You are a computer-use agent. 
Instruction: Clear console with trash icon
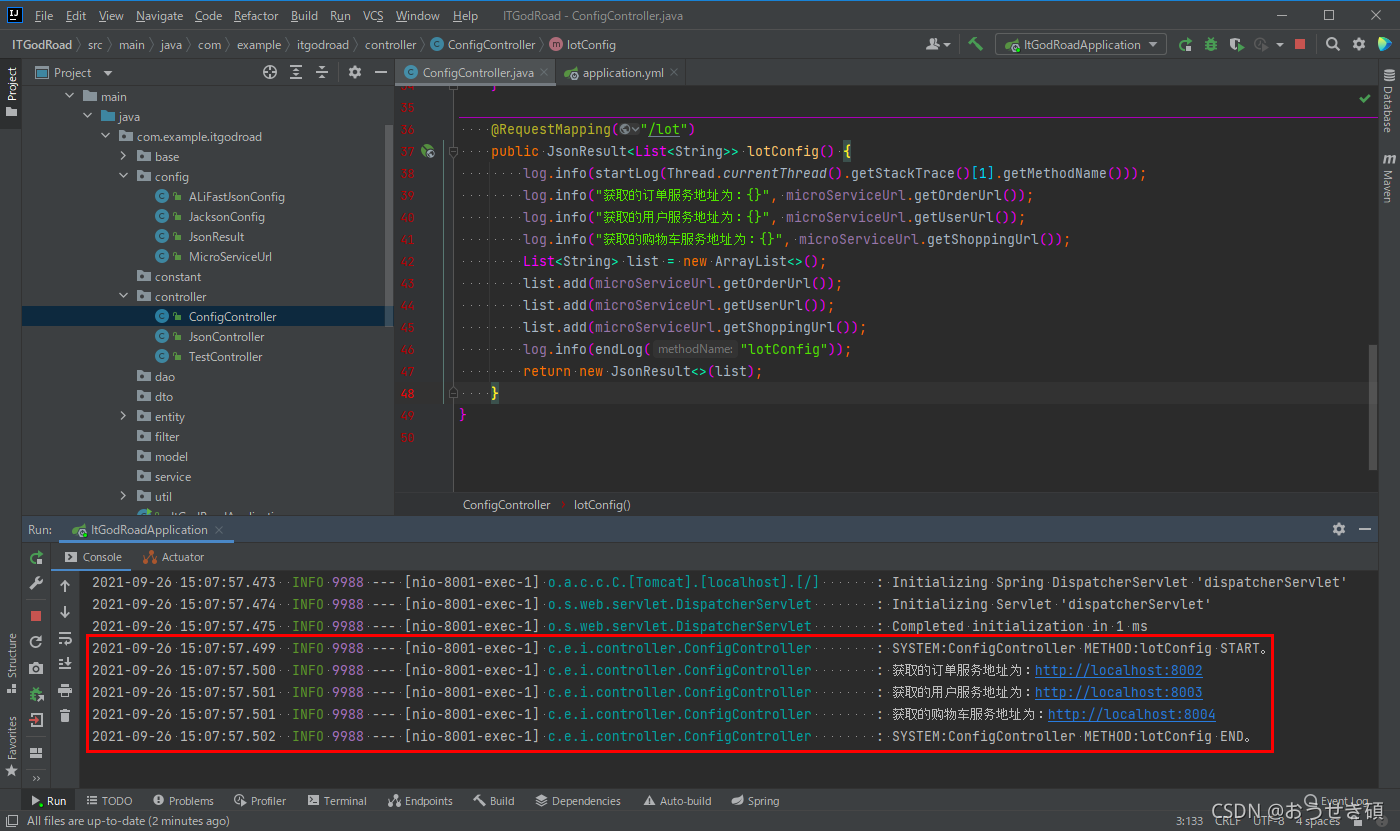click(65, 716)
